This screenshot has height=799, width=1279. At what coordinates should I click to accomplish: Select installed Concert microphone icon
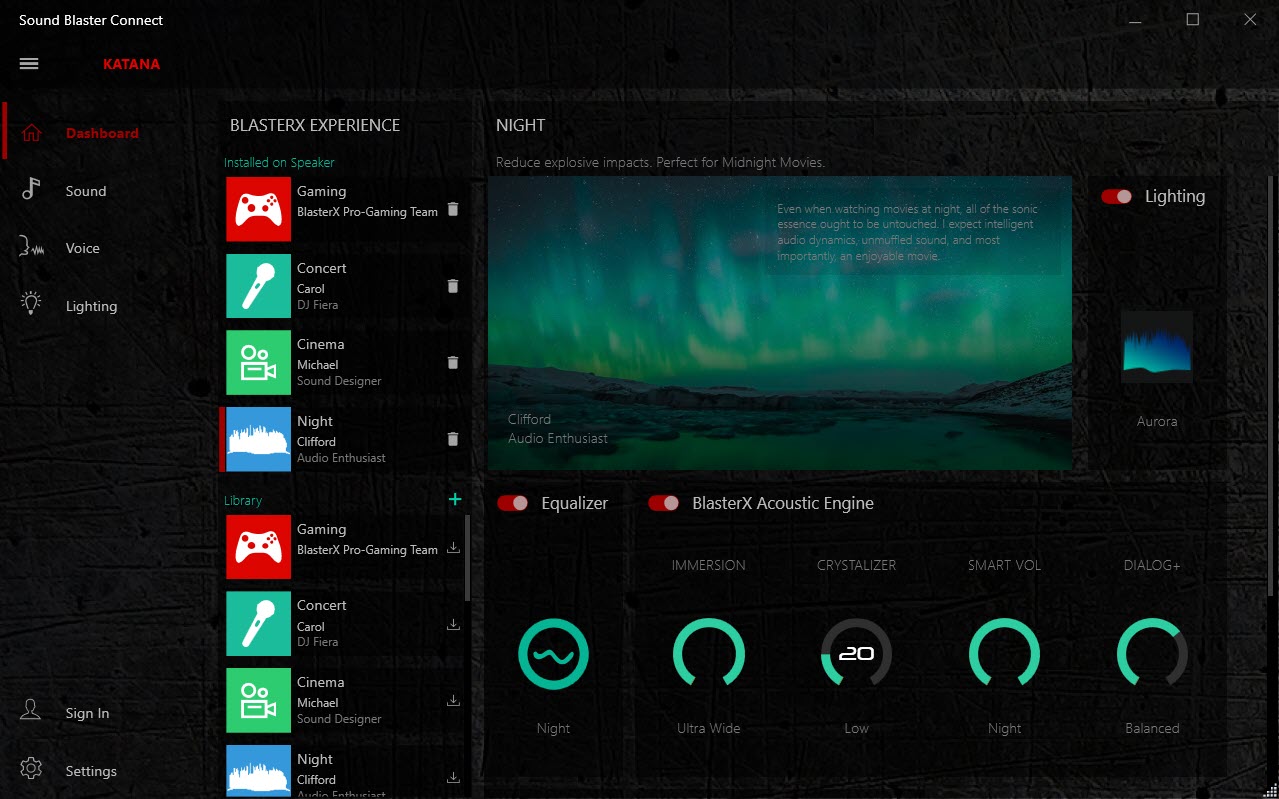(x=258, y=286)
